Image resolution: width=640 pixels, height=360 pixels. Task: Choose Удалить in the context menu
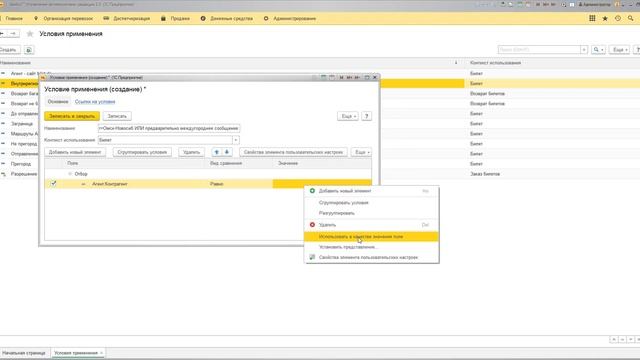371,225
